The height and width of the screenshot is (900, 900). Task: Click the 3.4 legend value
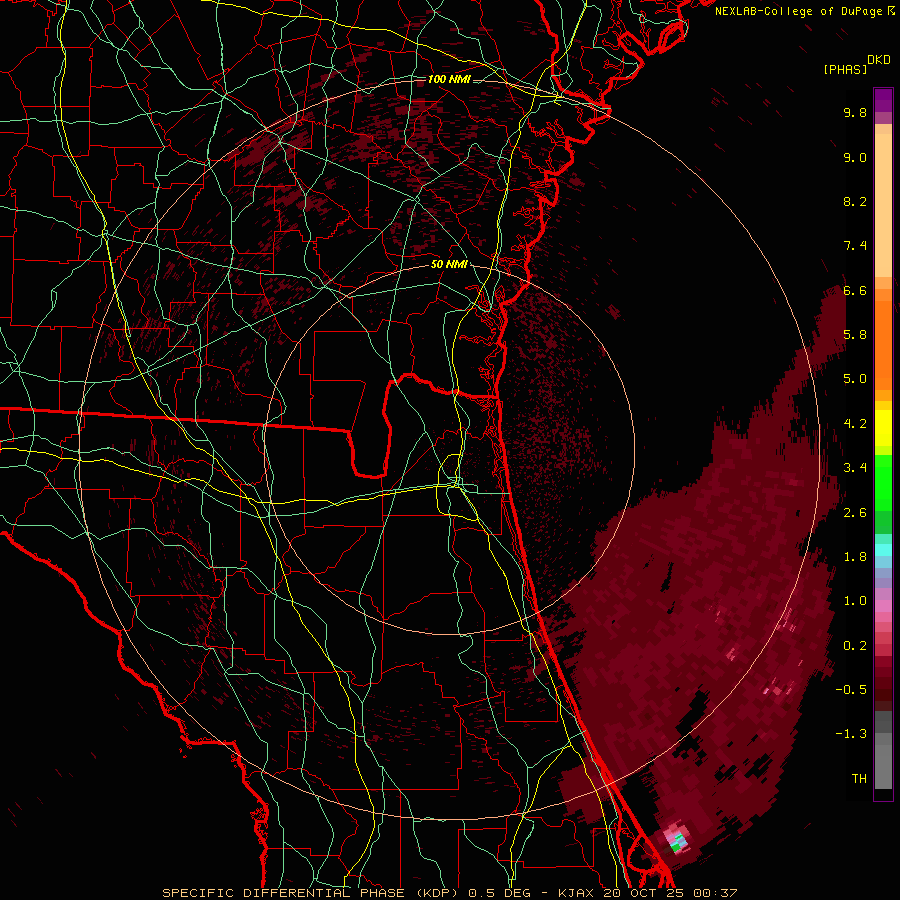(x=855, y=468)
